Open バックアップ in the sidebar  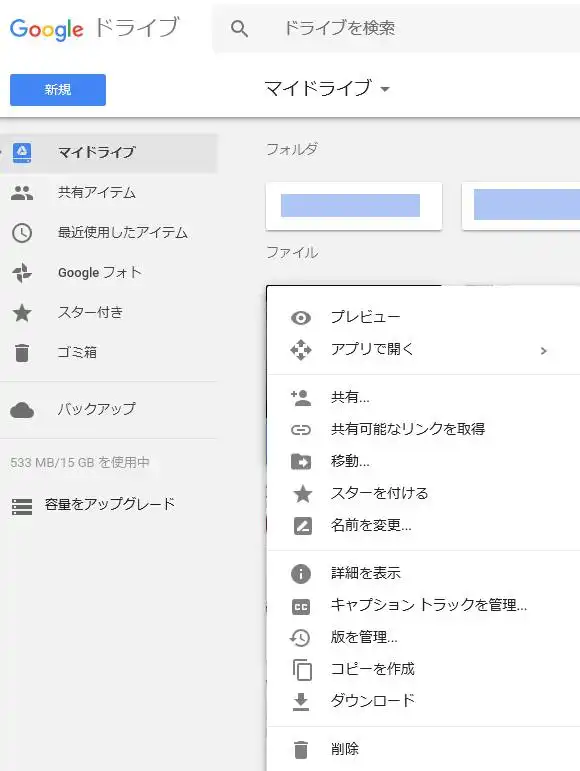point(96,409)
